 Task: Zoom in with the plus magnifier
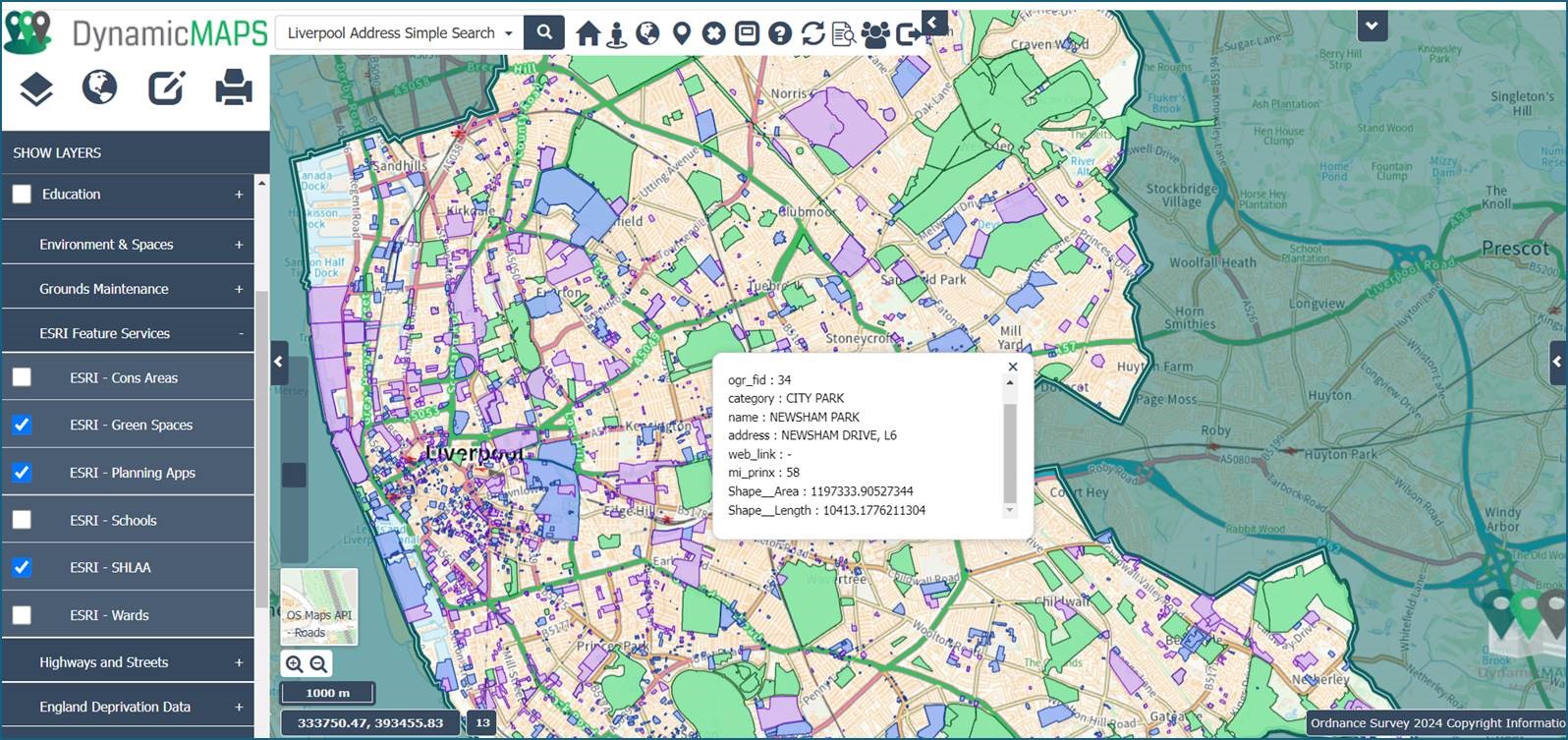[294, 664]
